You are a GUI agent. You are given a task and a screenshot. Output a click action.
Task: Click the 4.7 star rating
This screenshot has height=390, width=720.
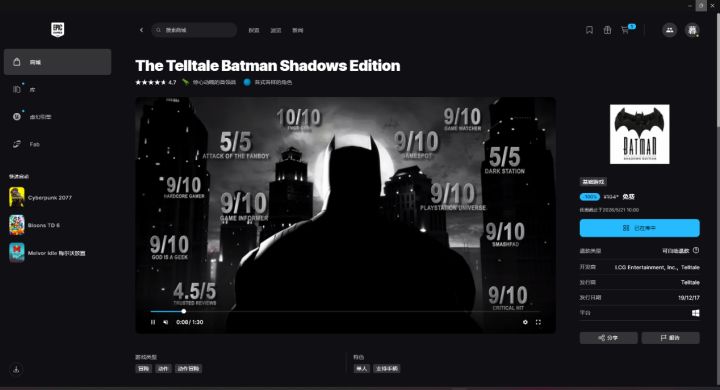[156, 82]
